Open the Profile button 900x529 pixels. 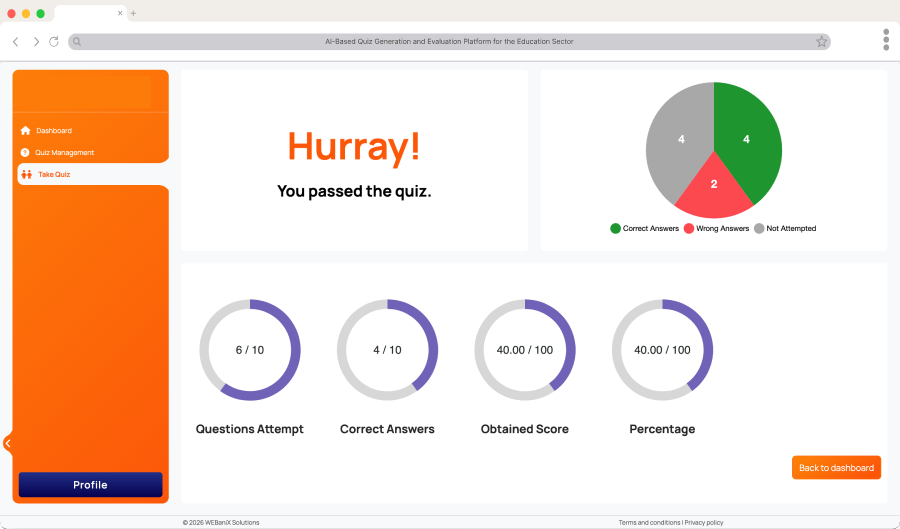(x=90, y=485)
